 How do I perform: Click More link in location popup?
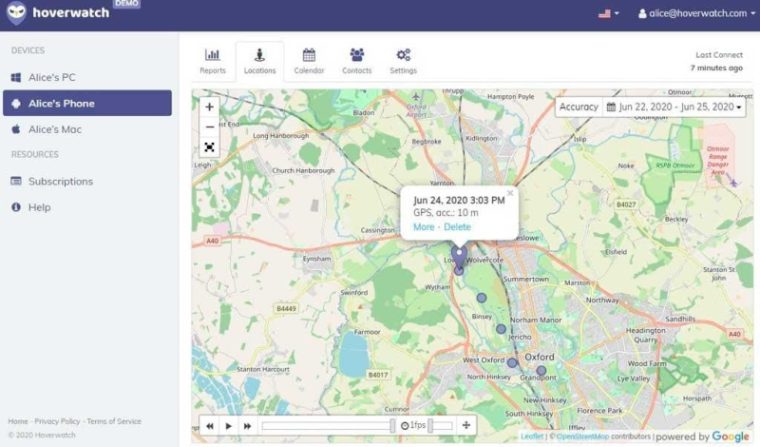424,227
